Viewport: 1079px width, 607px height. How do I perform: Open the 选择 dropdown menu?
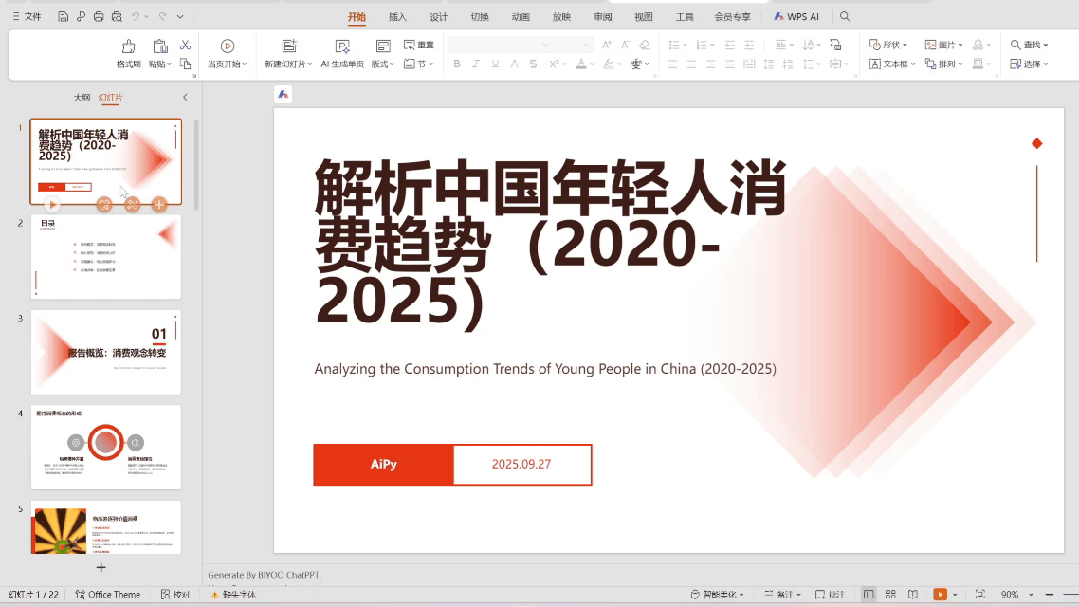(1035, 64)
